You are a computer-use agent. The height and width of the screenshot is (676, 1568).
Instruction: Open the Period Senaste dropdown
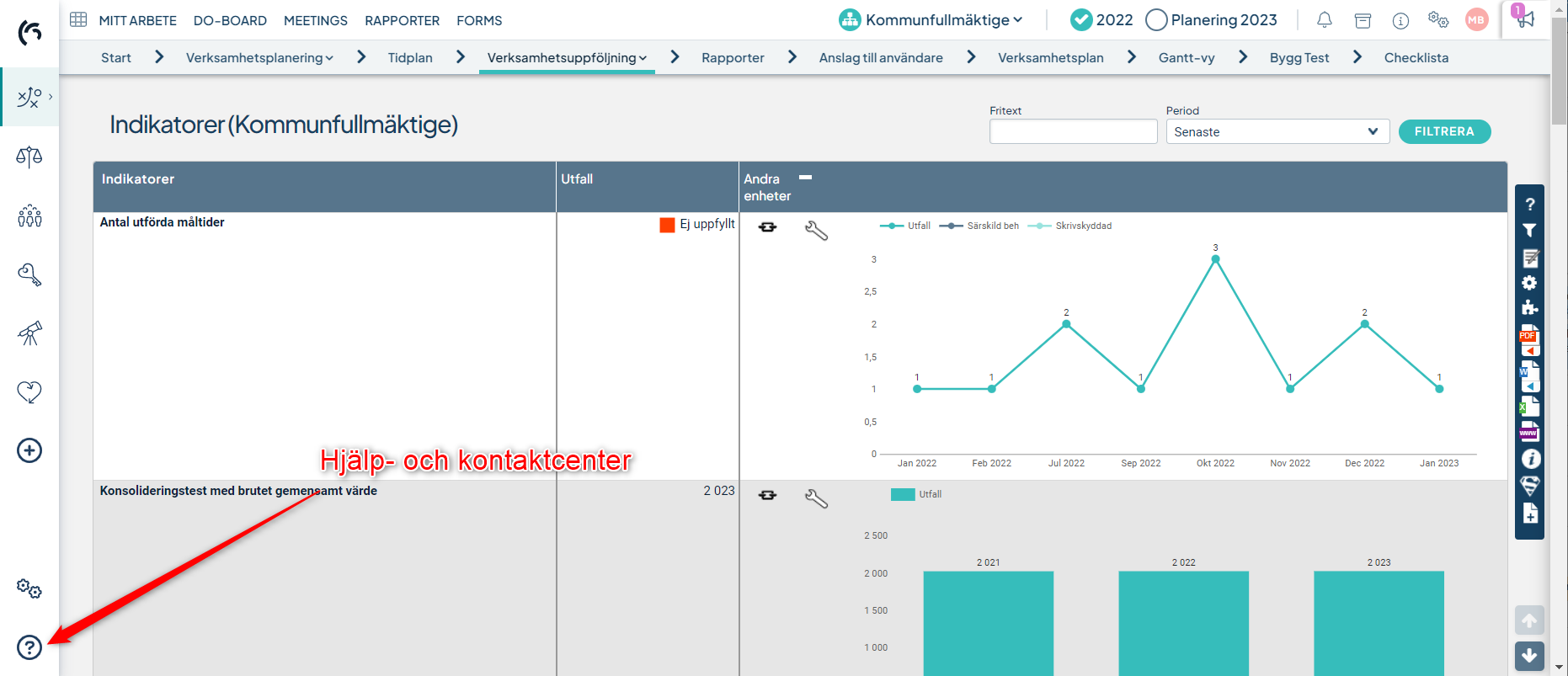[1277, 131]
